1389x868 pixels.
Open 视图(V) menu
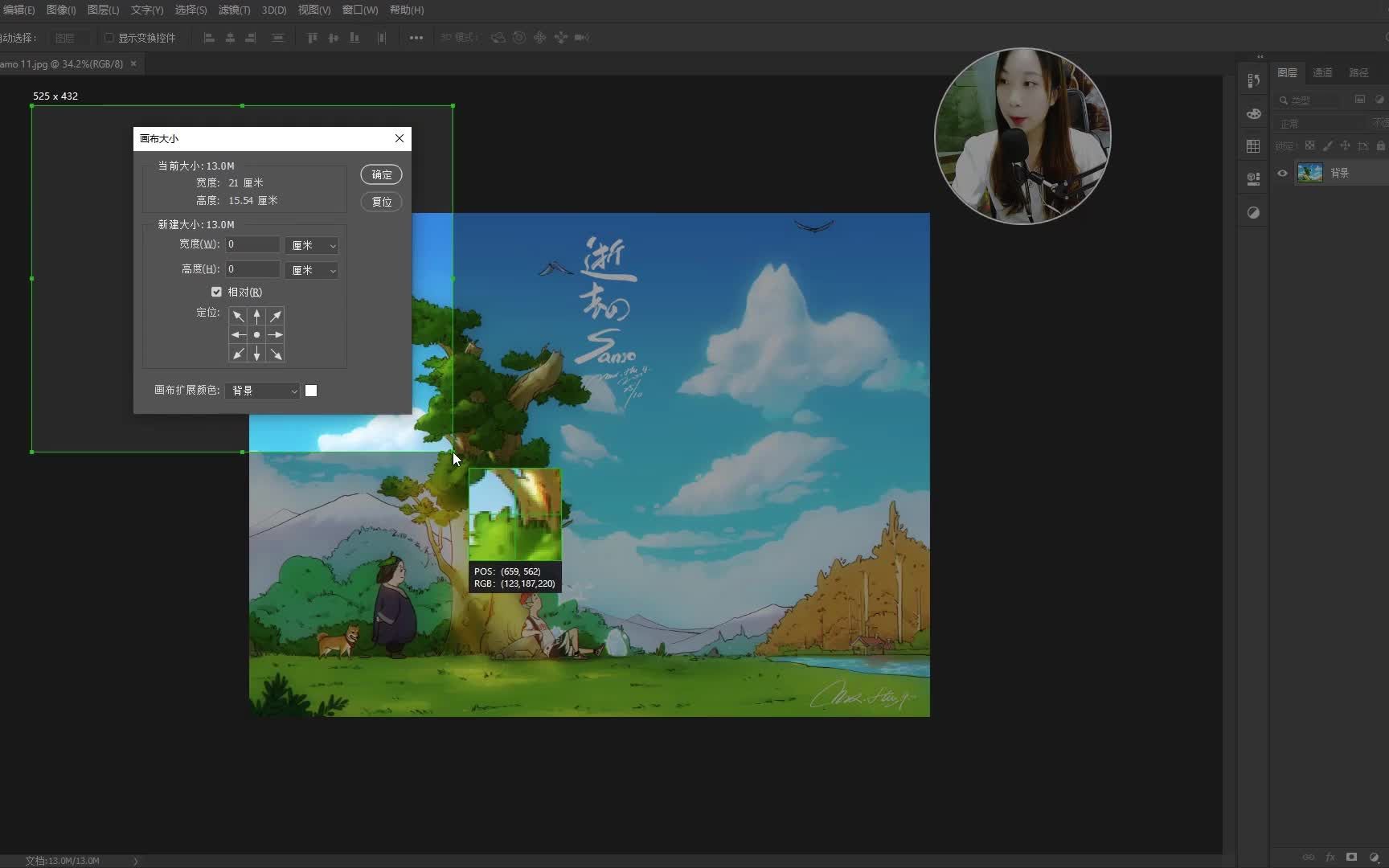click(x=314, y=10)
